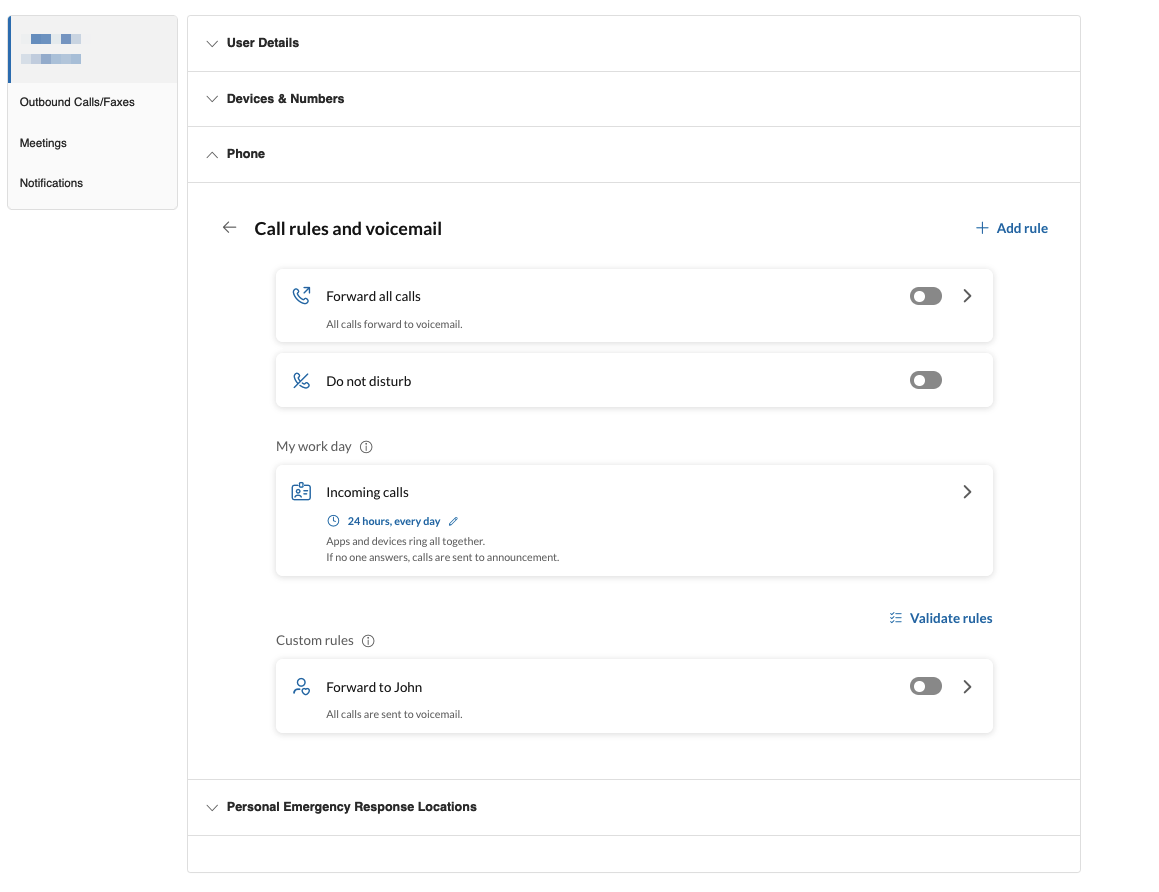
Task: Enable the Forward all calls toggle
Action: [x=925, y=296]
